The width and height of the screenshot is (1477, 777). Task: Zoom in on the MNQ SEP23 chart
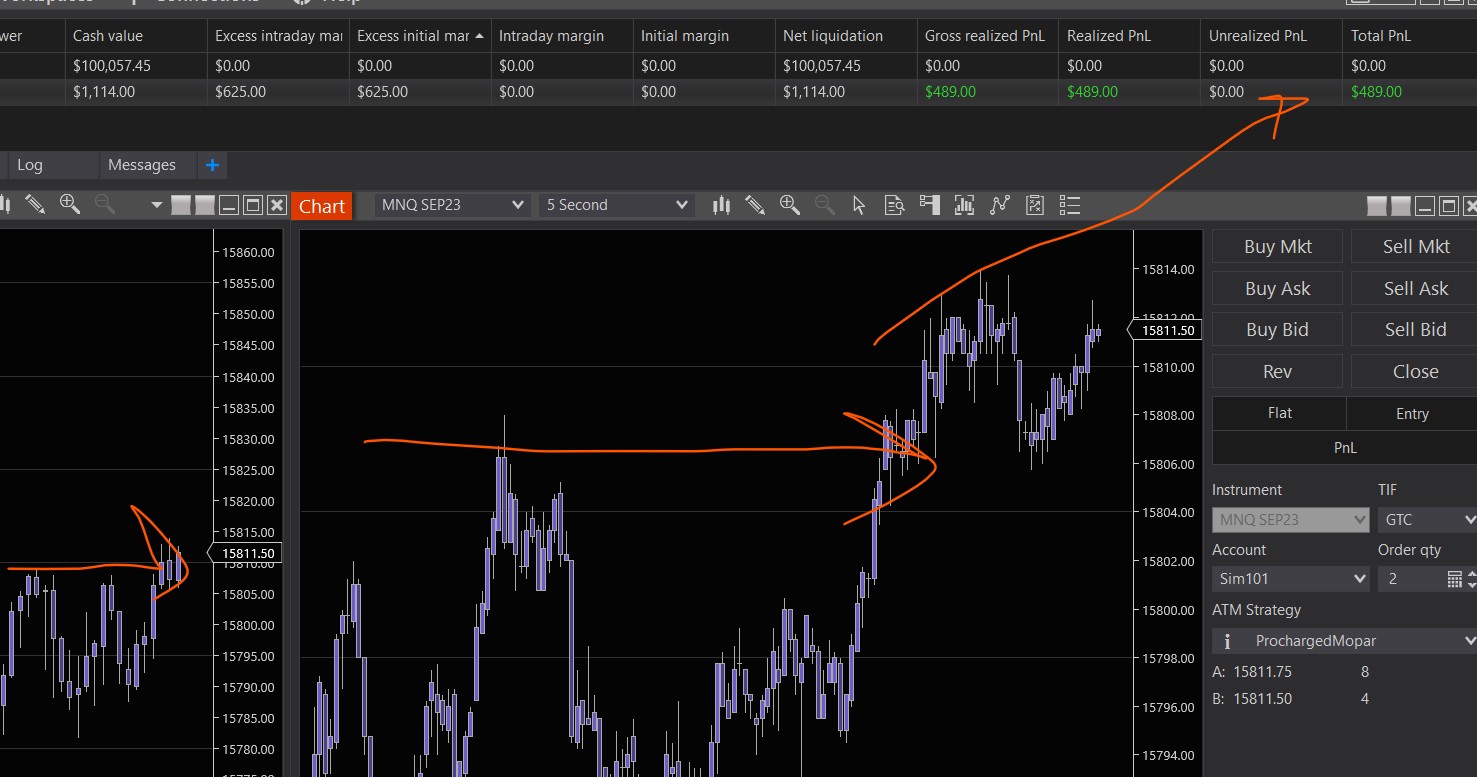point(790,205)
